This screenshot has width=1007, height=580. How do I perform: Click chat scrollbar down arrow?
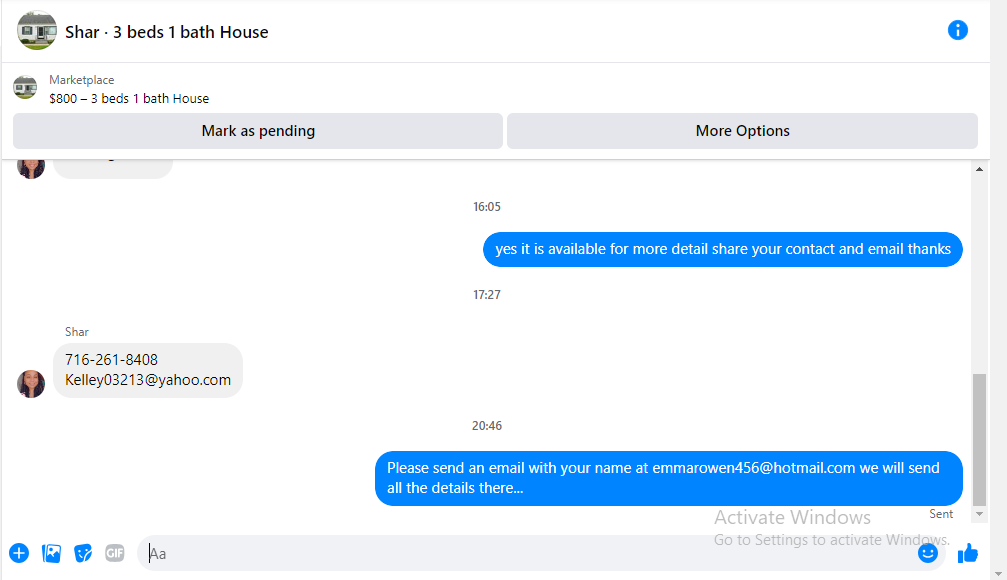[979, 514]
